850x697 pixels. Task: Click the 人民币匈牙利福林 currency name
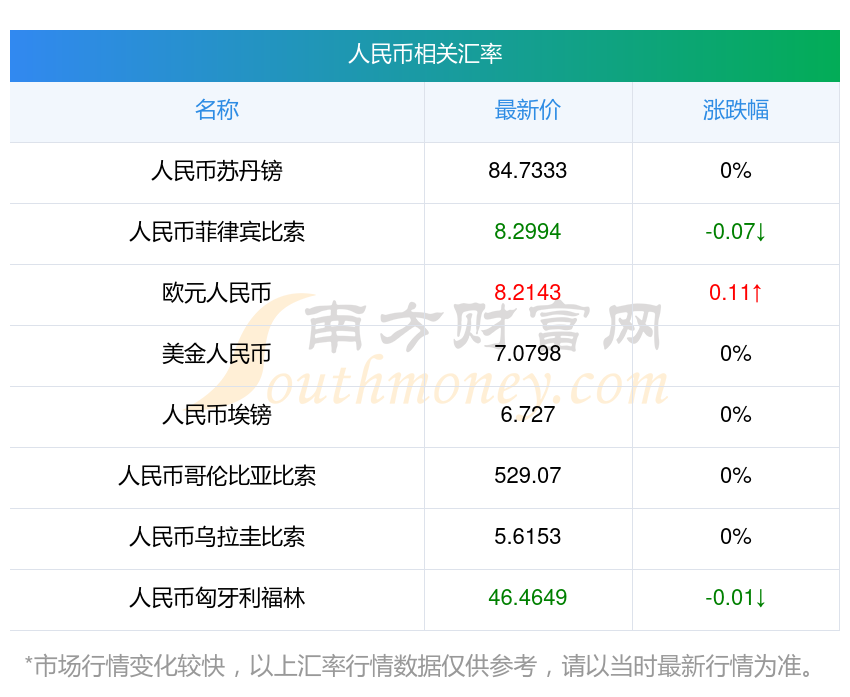click(217, 598)
